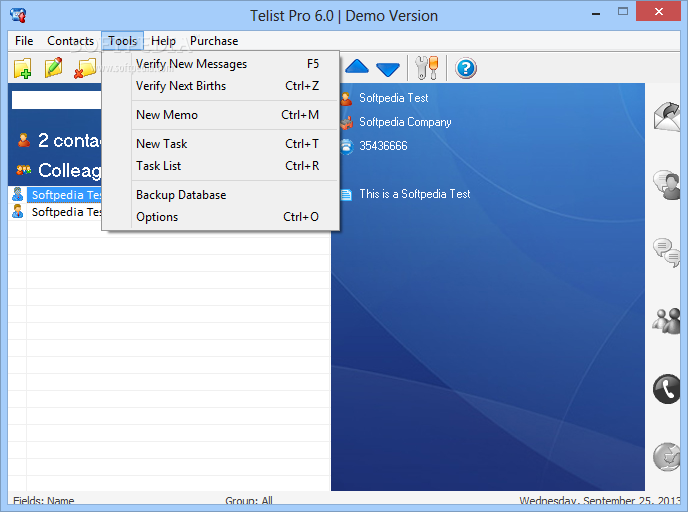Click the Fields: Name status bar entry
This screenshot has width=688, height=512.
click(x=43, y=500)
